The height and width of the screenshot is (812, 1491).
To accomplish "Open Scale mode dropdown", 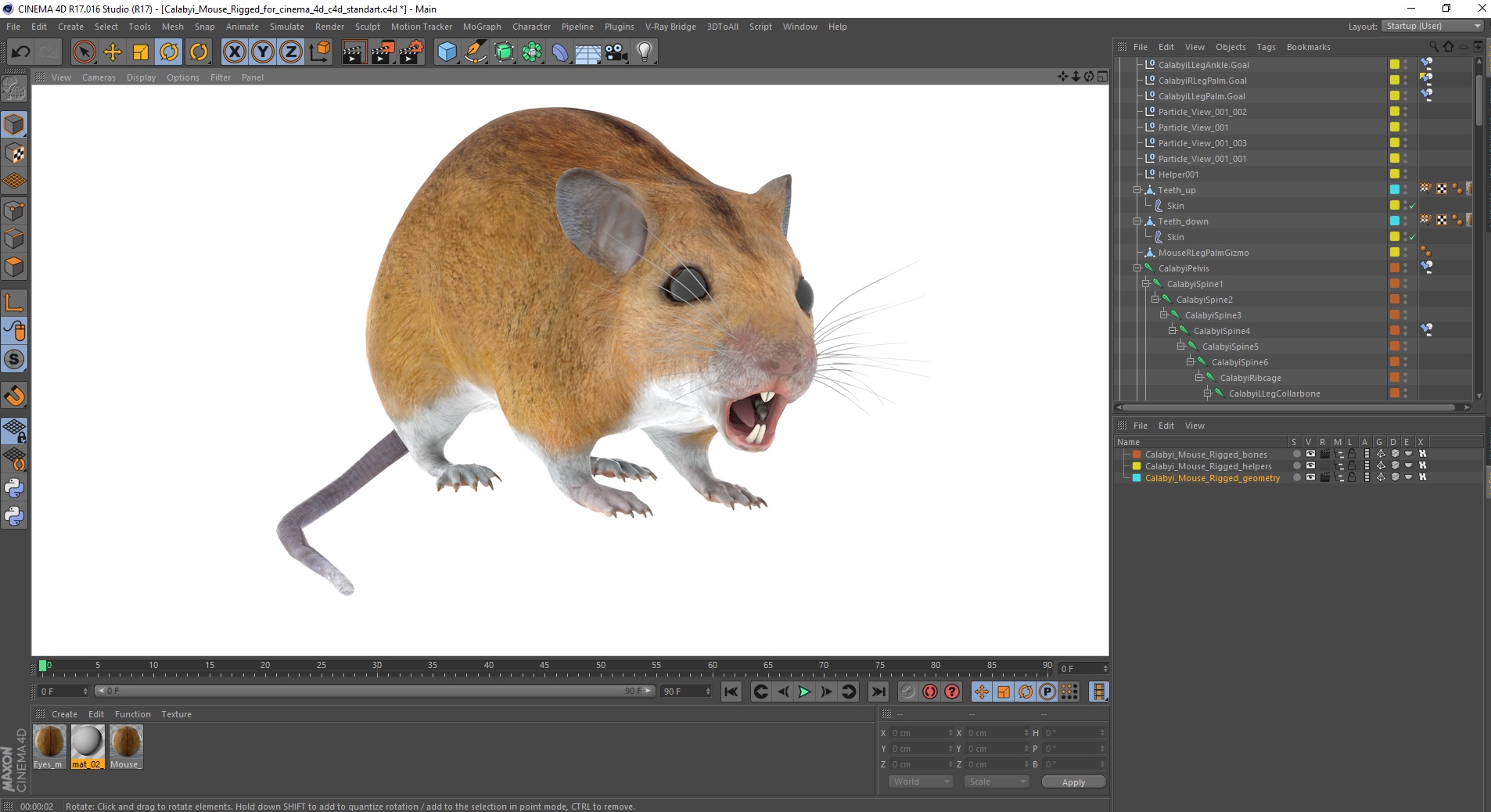I will point(996,781).
